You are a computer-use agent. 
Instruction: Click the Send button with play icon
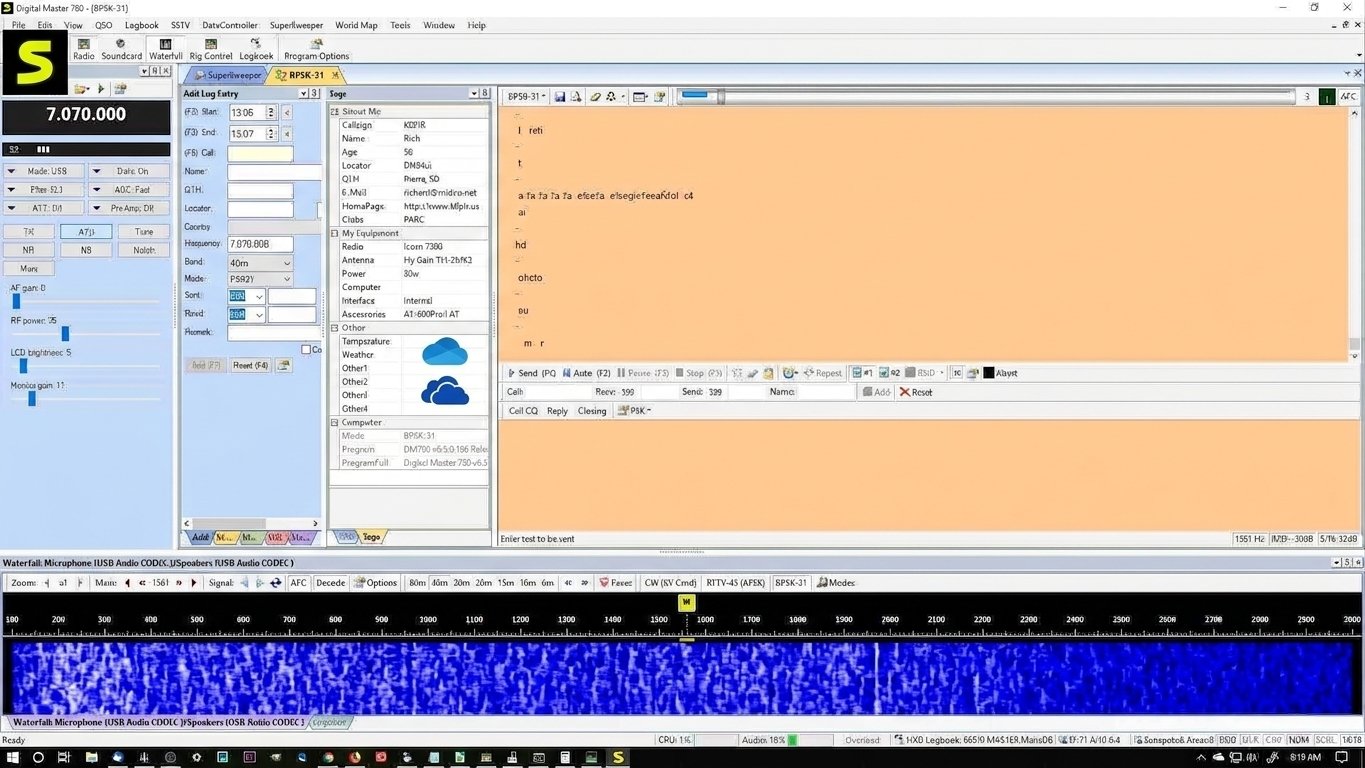(532, 373)
